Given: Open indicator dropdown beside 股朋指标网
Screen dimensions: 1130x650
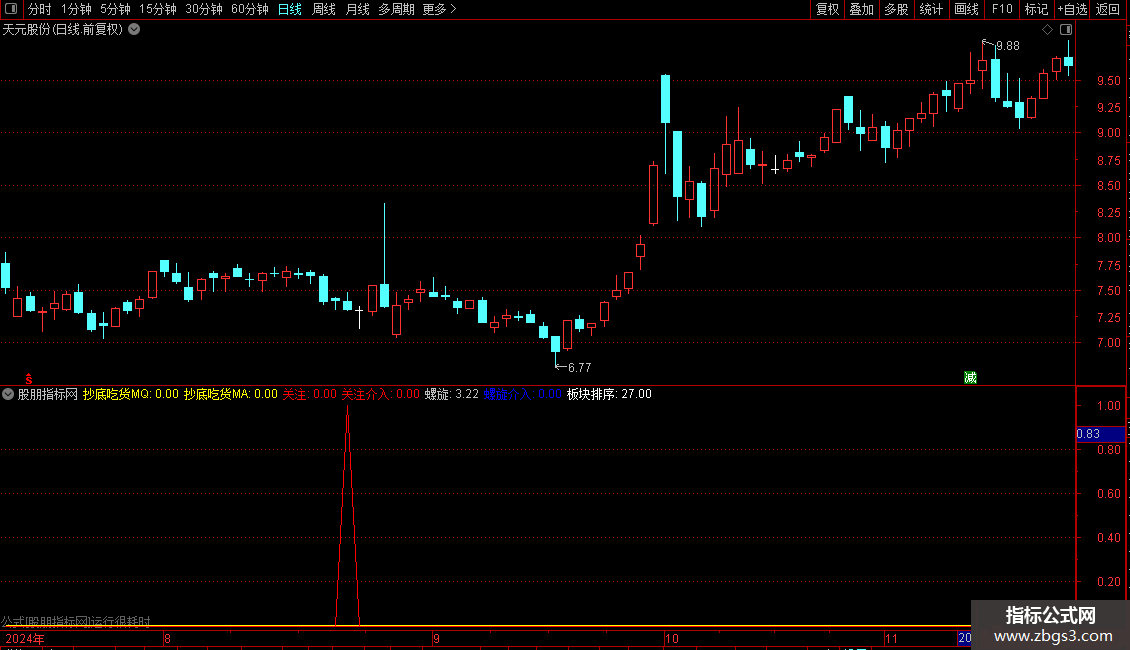Looking at the screenshot, I should coord(8,394).
